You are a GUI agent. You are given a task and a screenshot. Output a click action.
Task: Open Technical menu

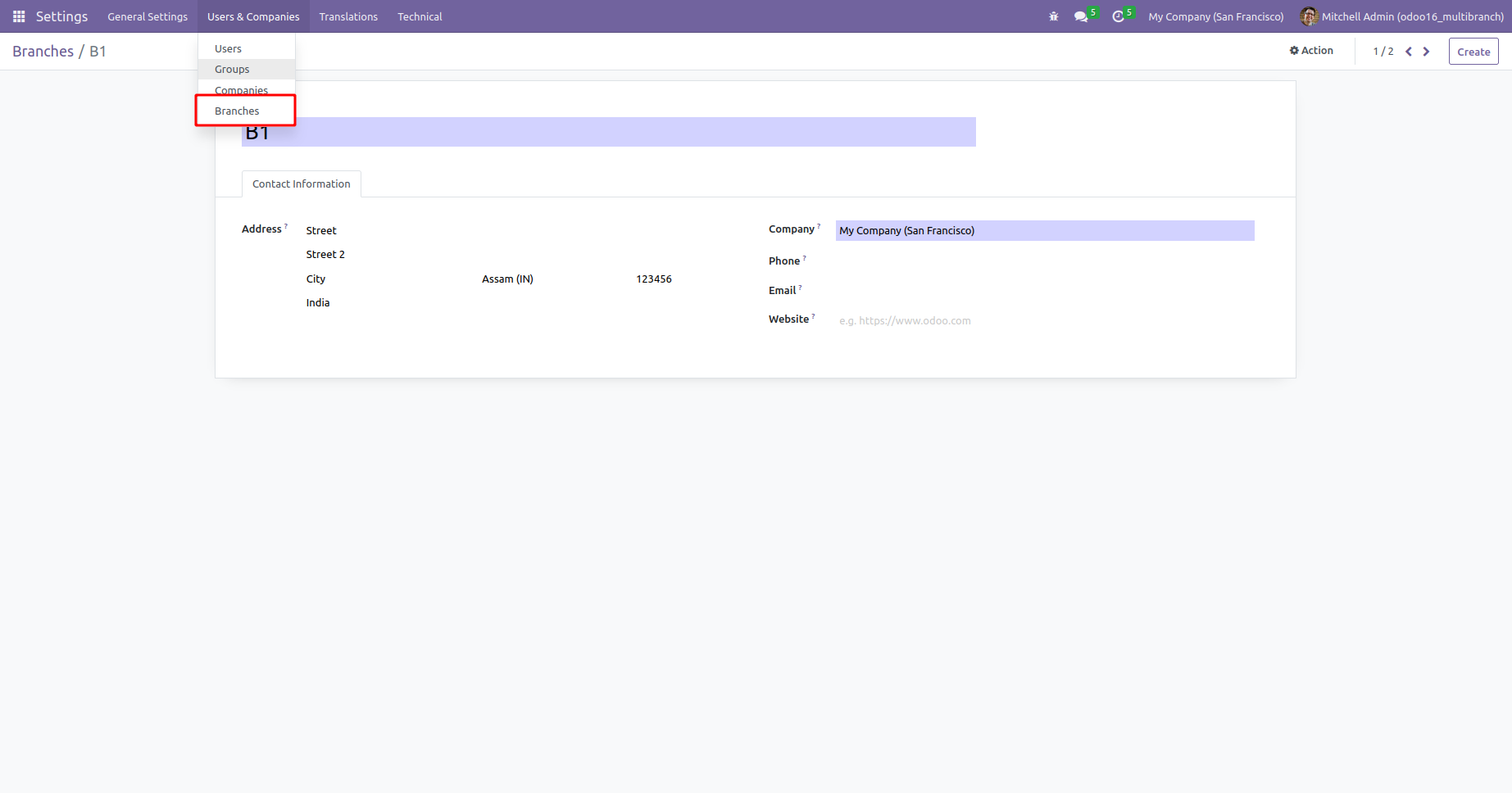point(420,16)
